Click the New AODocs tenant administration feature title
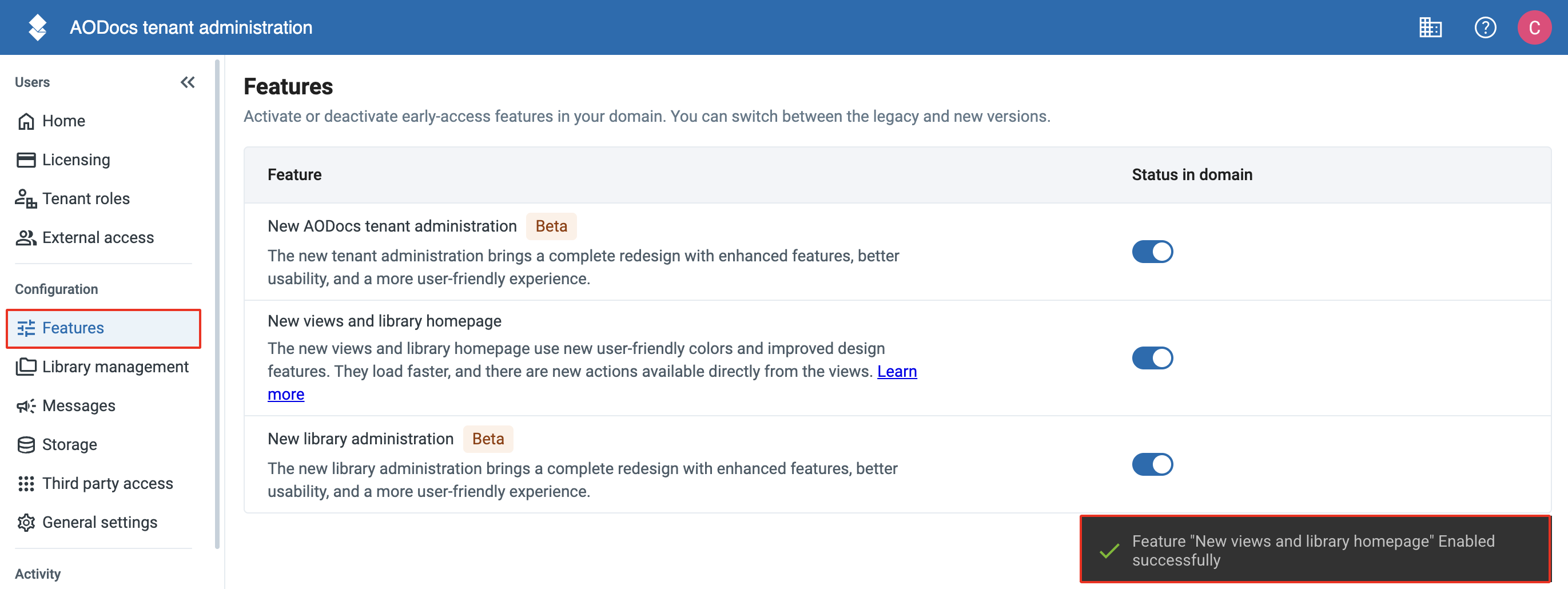This screenshot has width=1568, height=589. tap(392, 226)
